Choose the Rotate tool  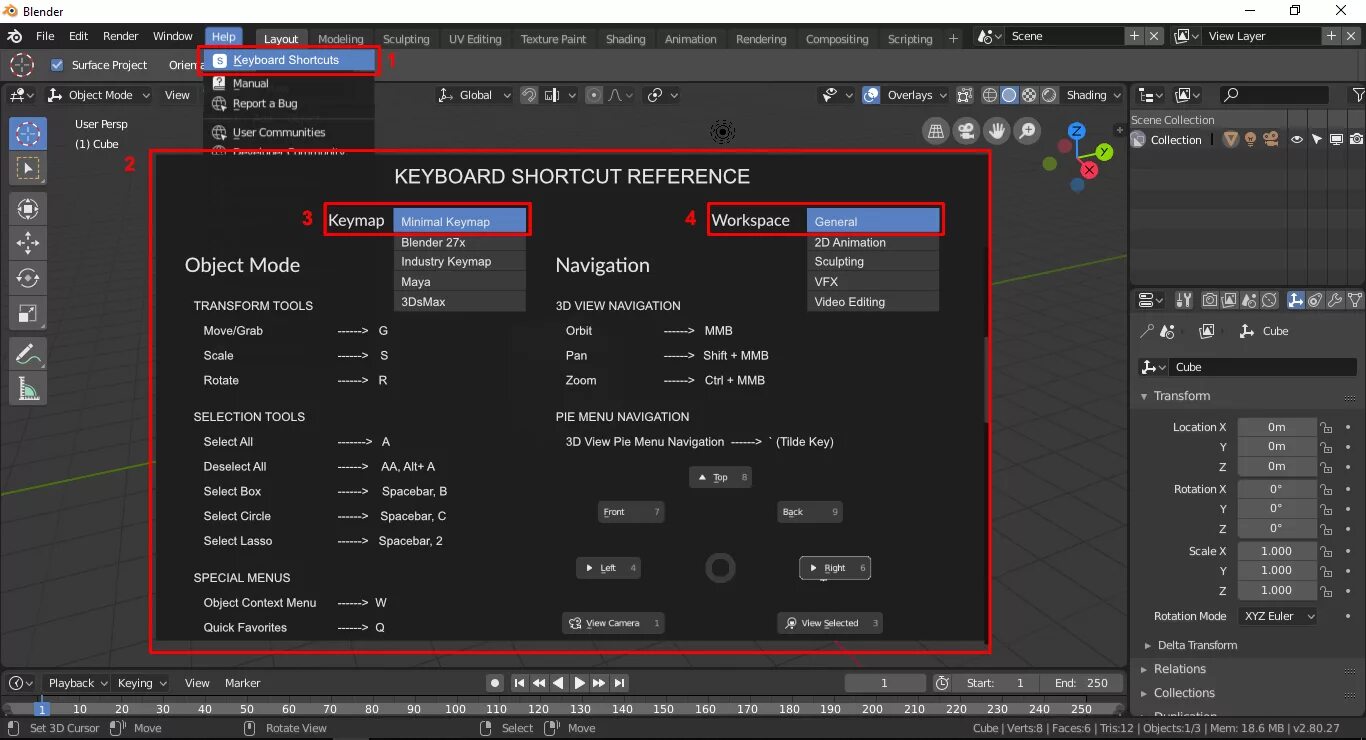[x=28, y=278]
